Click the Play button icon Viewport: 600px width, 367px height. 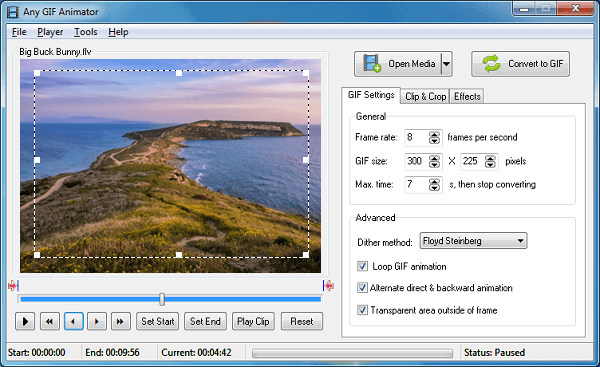(x=25, y=321)
